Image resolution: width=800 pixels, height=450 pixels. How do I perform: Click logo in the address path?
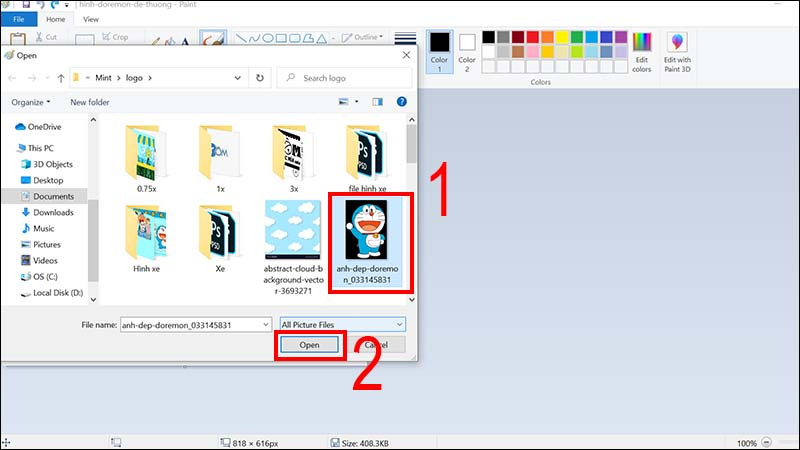(134, 78)
